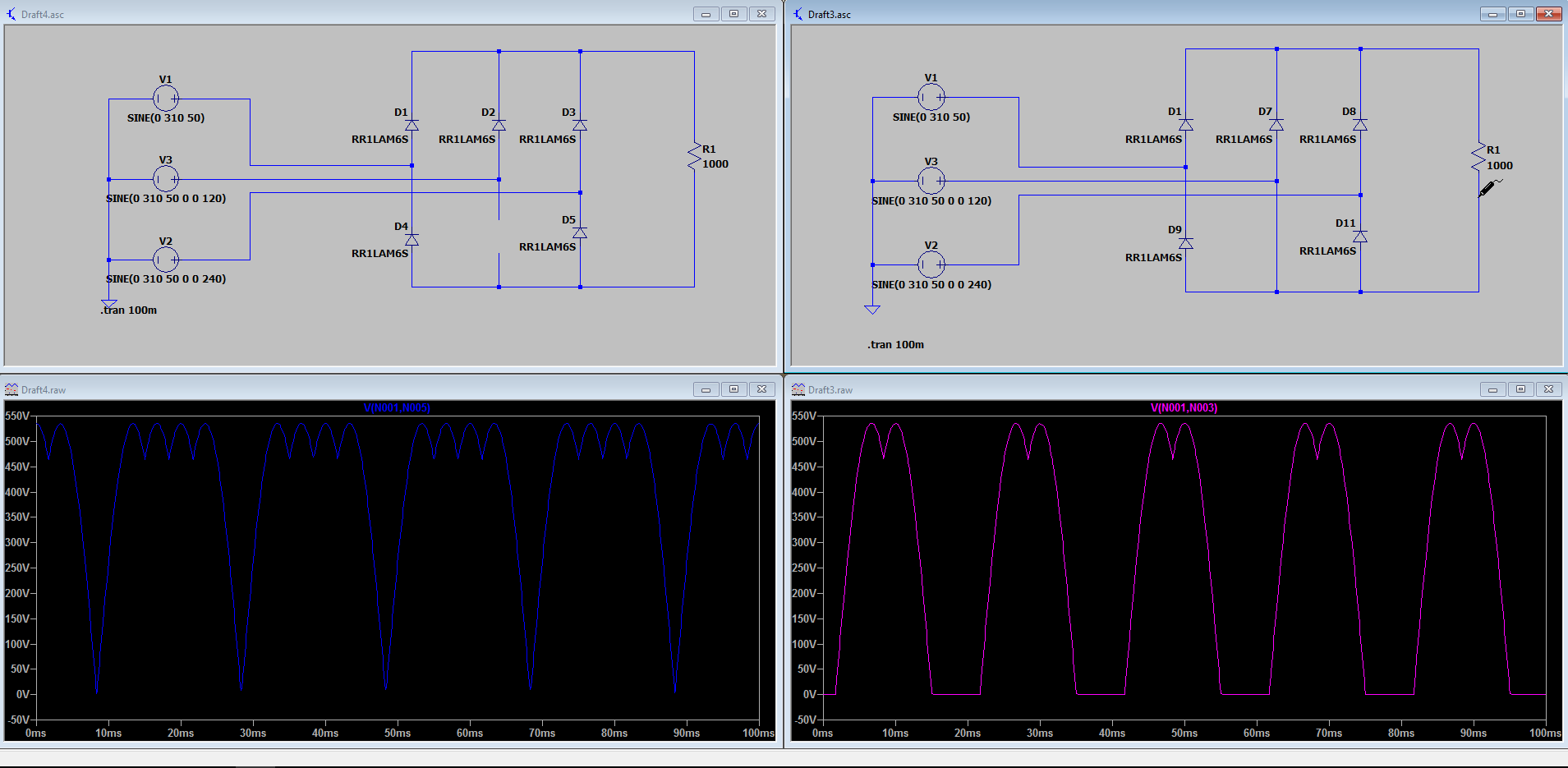The width and height of the screenshot is (1568, 768).
Task: Pick diode D2 symbol in Draft4.asc
Action: tap(499, 125)
